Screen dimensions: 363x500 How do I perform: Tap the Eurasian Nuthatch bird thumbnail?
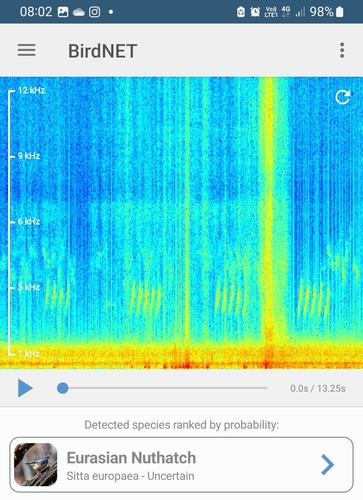click(x=36, y=464)
